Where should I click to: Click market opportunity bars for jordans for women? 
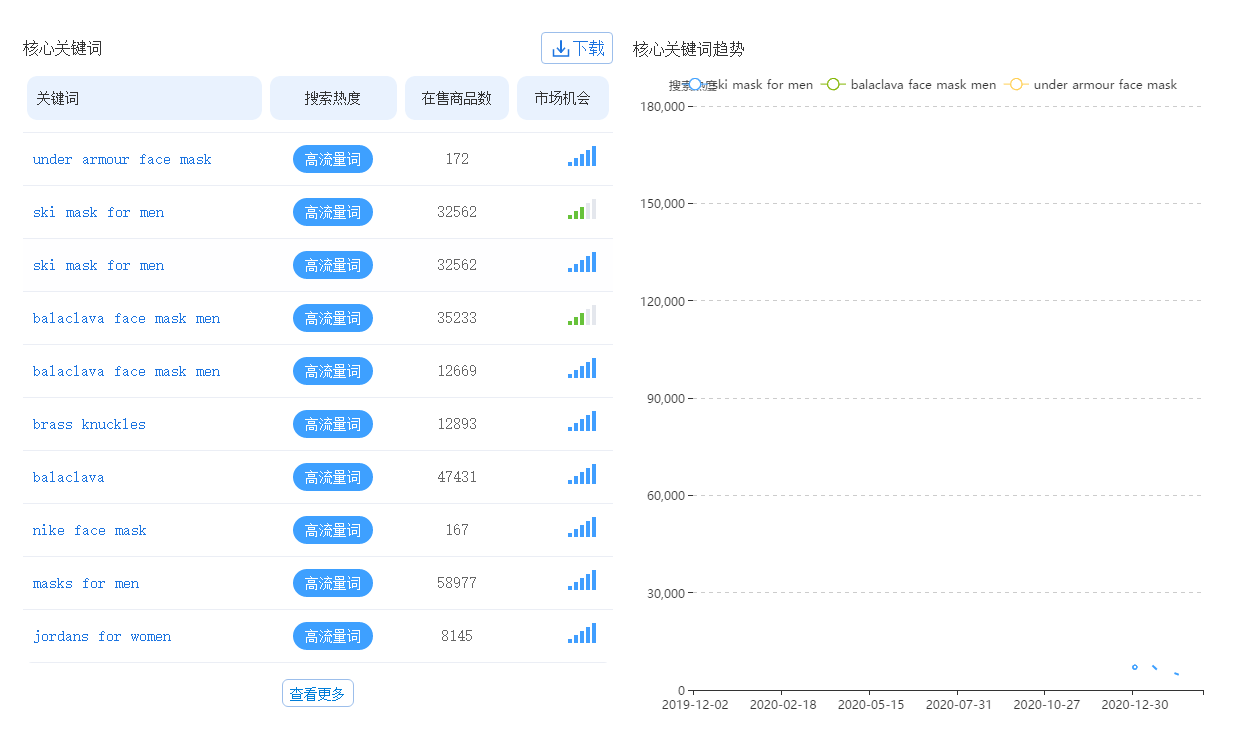[x=582, y=633]
